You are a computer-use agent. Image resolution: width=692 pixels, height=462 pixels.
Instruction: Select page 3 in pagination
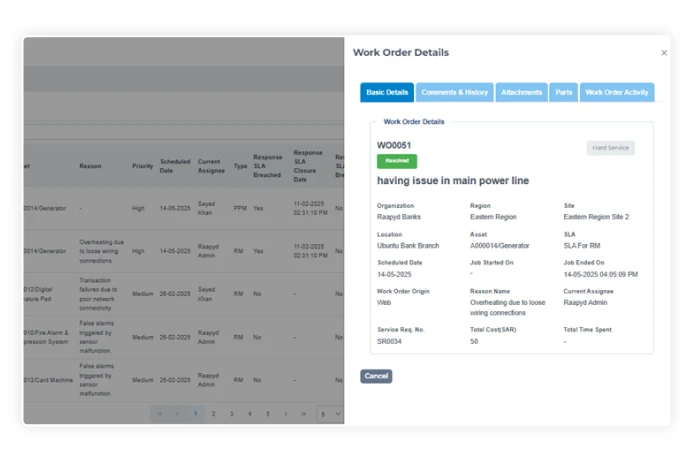tap(231, 413)
